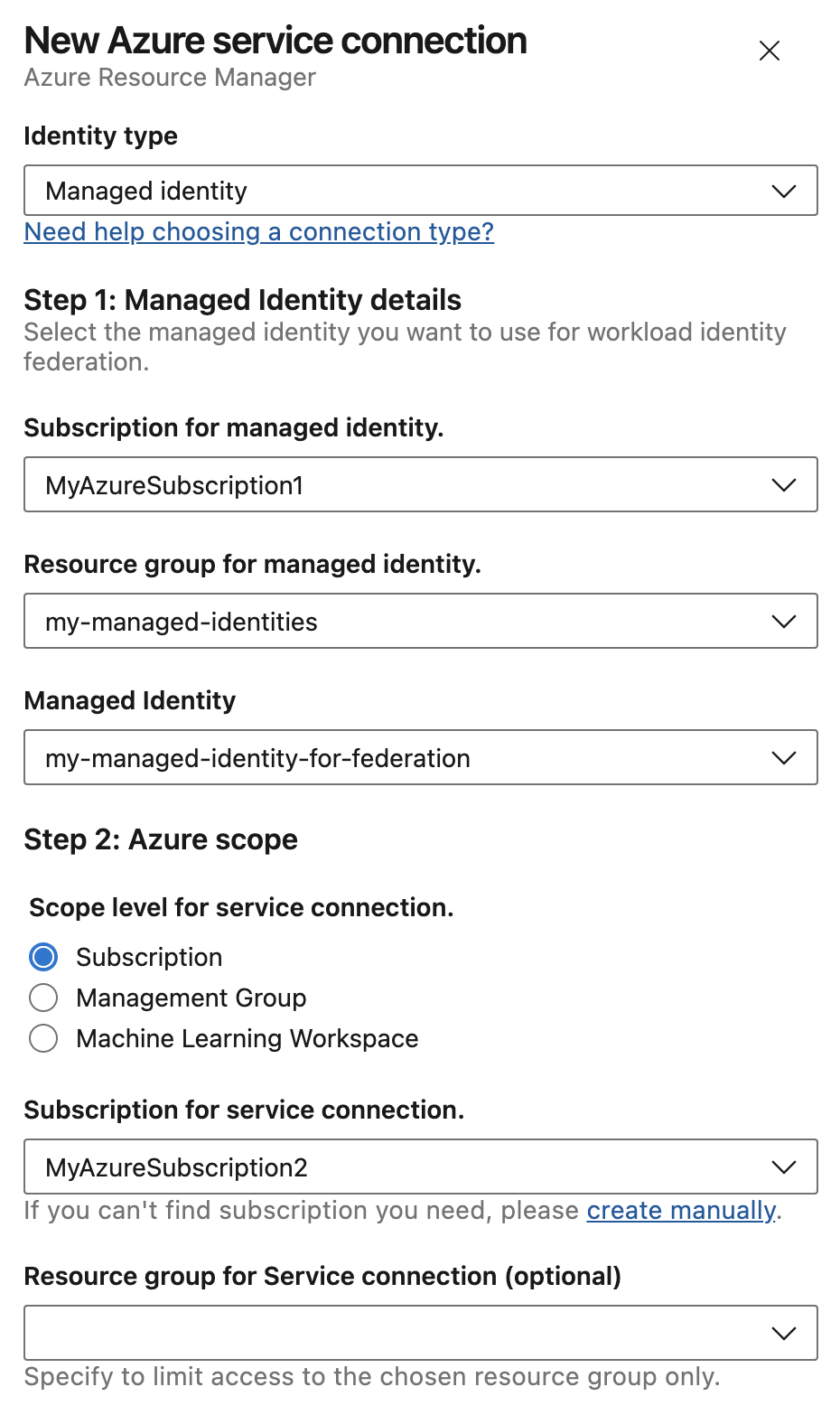Select the Machine Learning Workspace scope level
Image resolution: width=840 pixels, height=1415 pixels.
tap(43, 1038)
